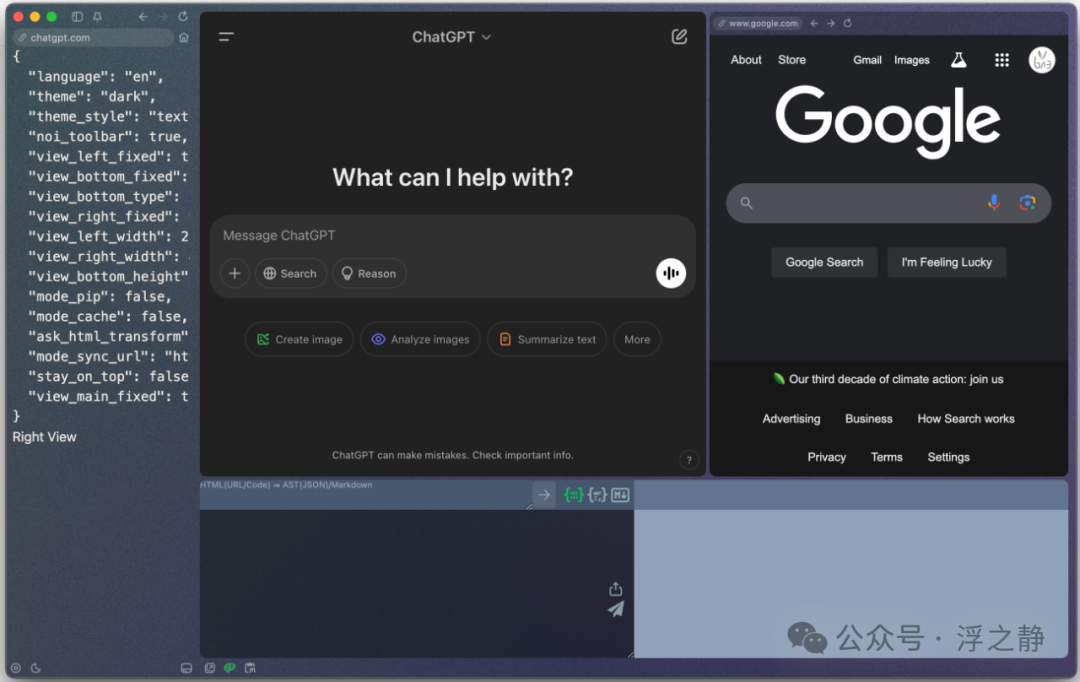Click the green palette icon in the bottom toolbar
This screenshot has width=1080, height=682.
point(230,668)
